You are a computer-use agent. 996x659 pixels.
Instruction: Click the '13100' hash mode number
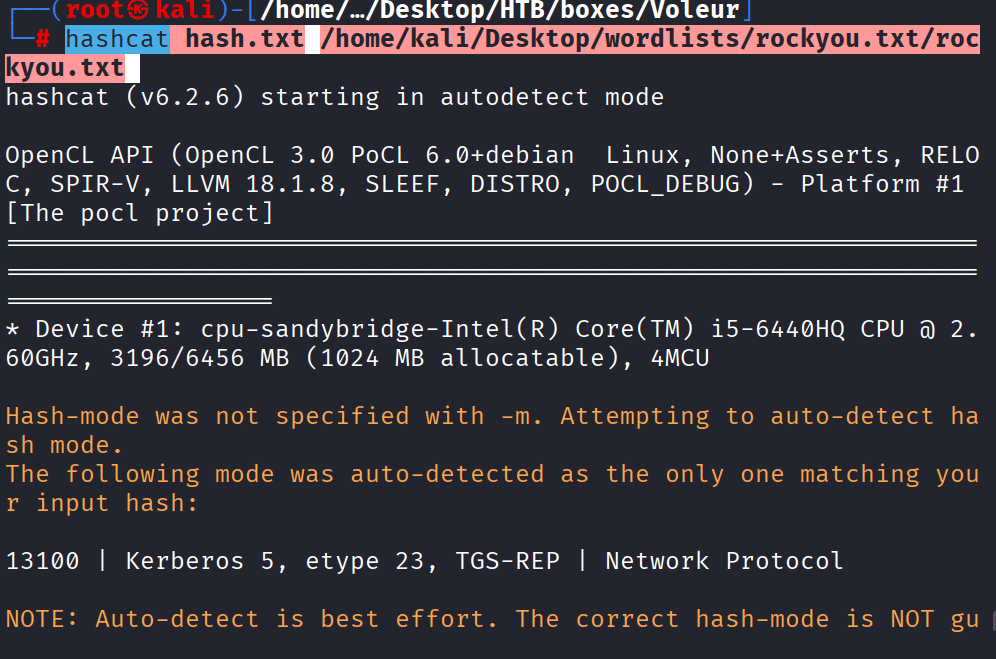click(x=42, y=561)
